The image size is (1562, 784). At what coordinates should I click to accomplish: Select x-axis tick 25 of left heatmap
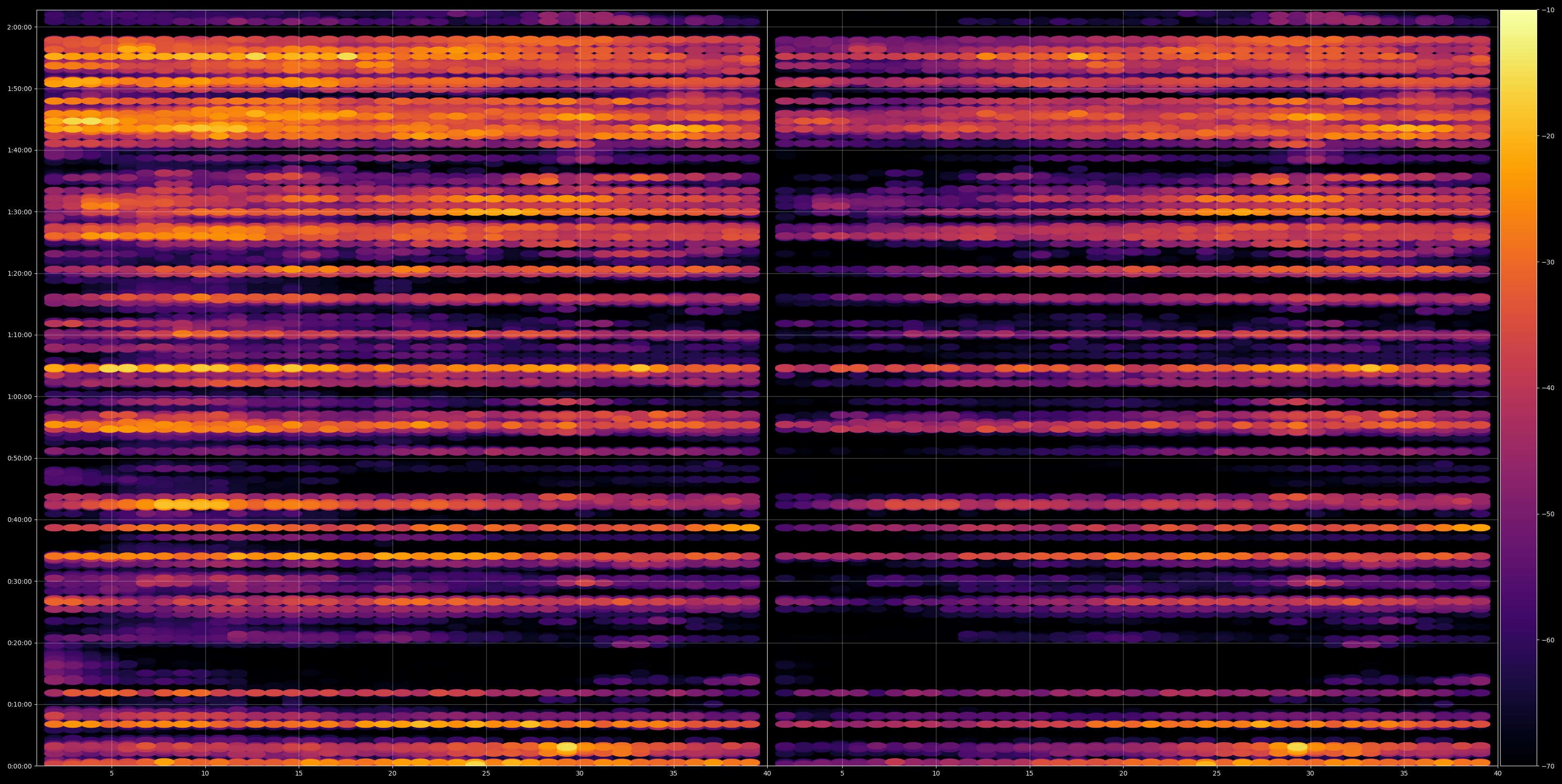(x=486, y=773)
